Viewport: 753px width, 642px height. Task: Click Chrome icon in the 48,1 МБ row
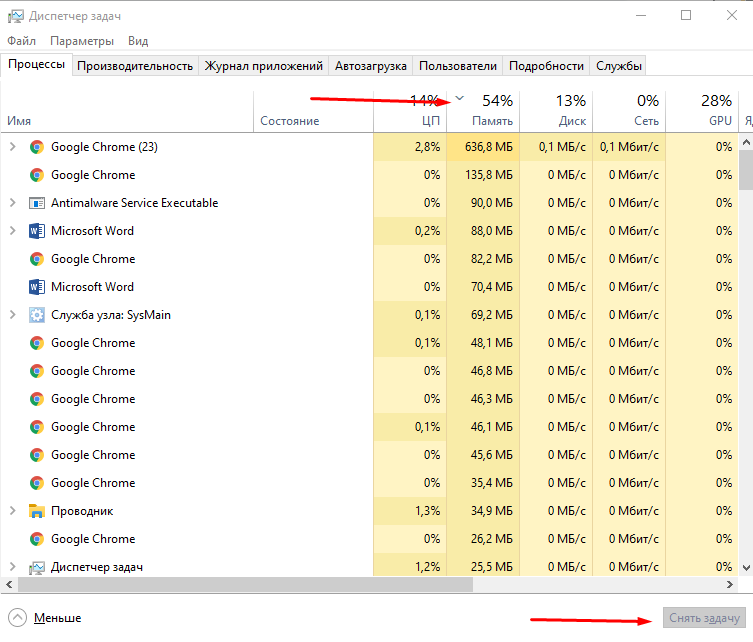[37, 343]
